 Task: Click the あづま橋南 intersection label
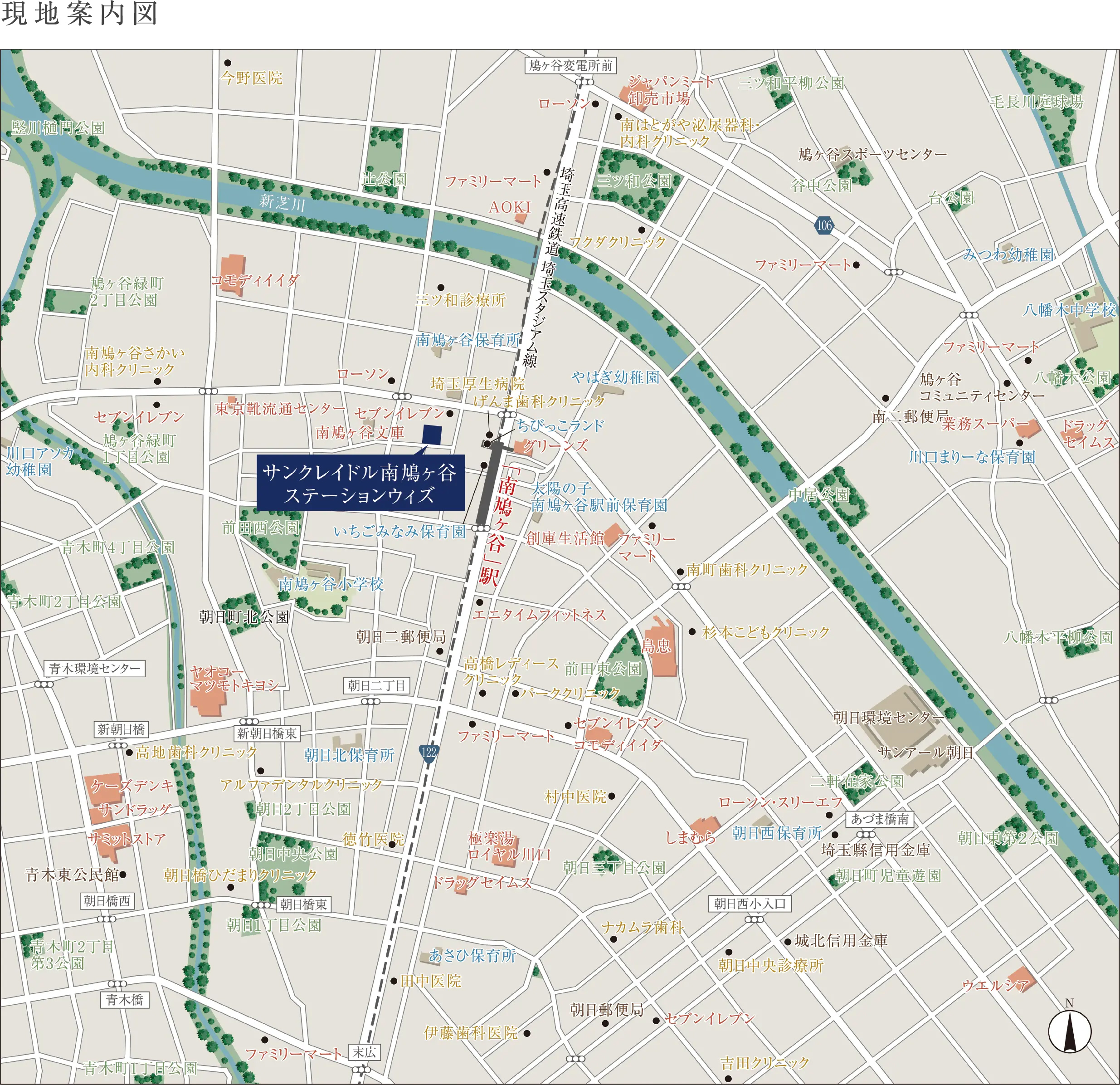pyautogui.click(x=879, y=819)
